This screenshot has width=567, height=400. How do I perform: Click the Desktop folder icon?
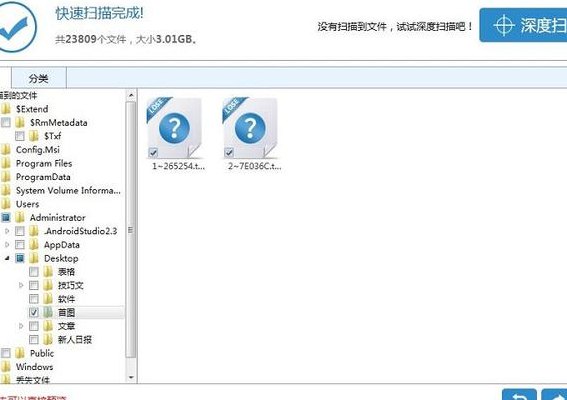pos(34,258)
